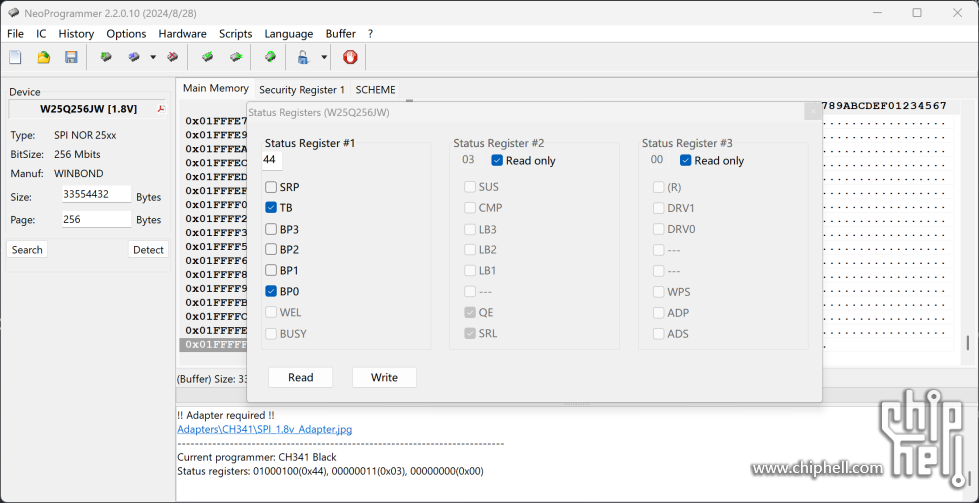
Task: Open the Options menu
Action: click(x=126, y=34)
